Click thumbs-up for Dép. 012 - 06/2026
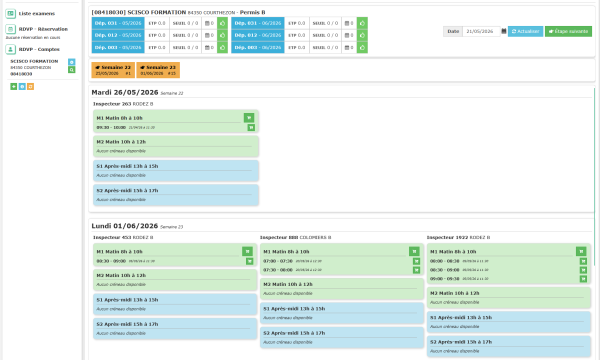The height and width of the screenshot is (360, 600). click(x=362, y=36)
